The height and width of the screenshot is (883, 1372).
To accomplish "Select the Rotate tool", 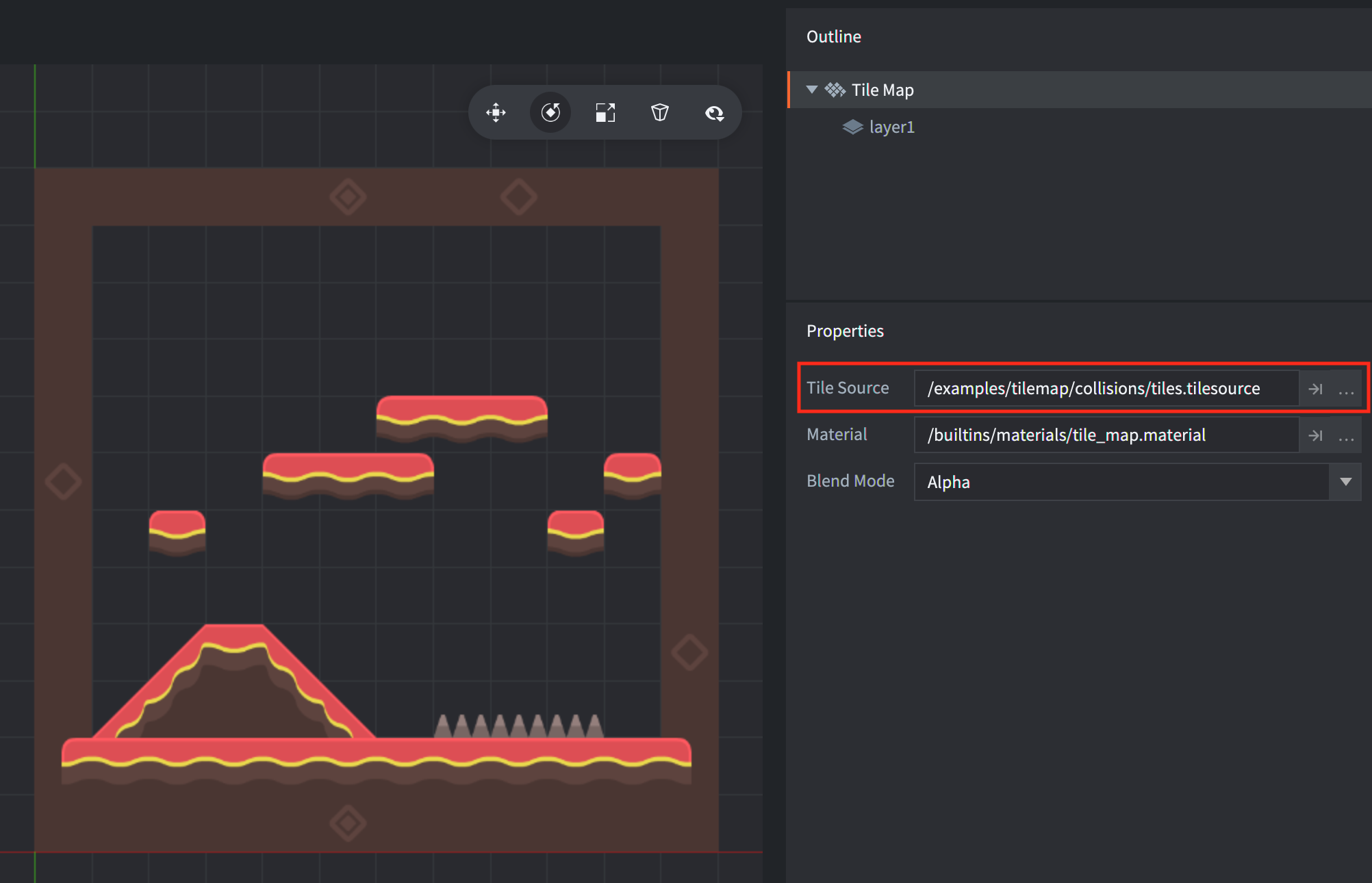I will pos(550,112).
